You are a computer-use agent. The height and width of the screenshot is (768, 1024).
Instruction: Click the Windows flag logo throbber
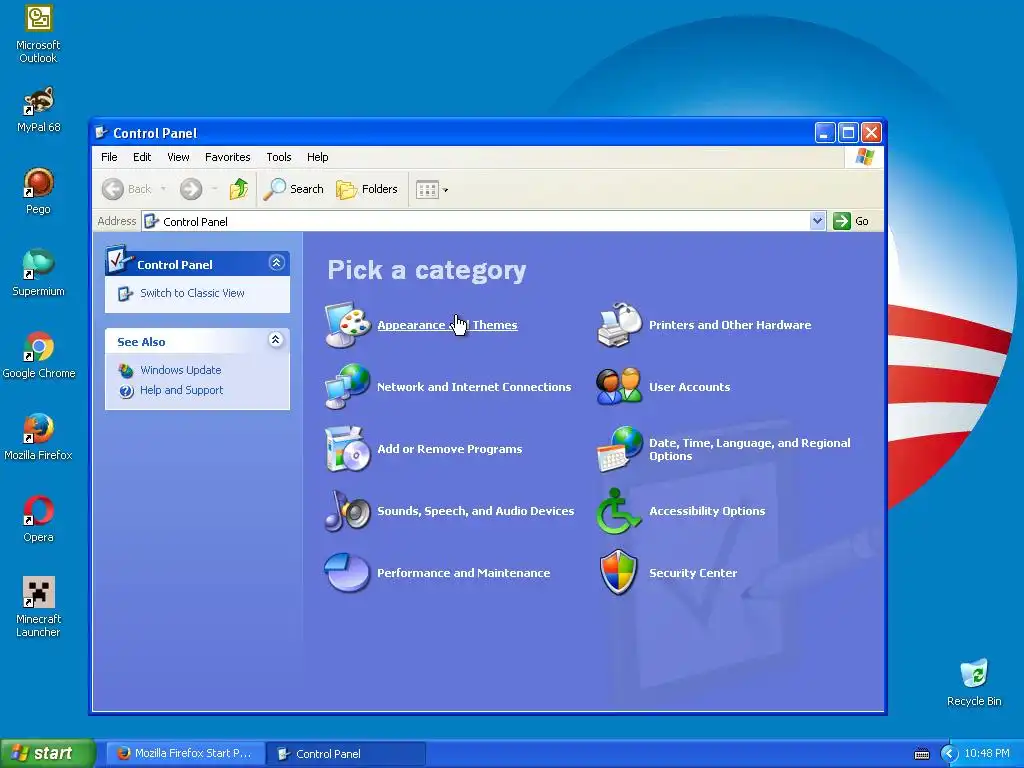click(x=864, y=157)
